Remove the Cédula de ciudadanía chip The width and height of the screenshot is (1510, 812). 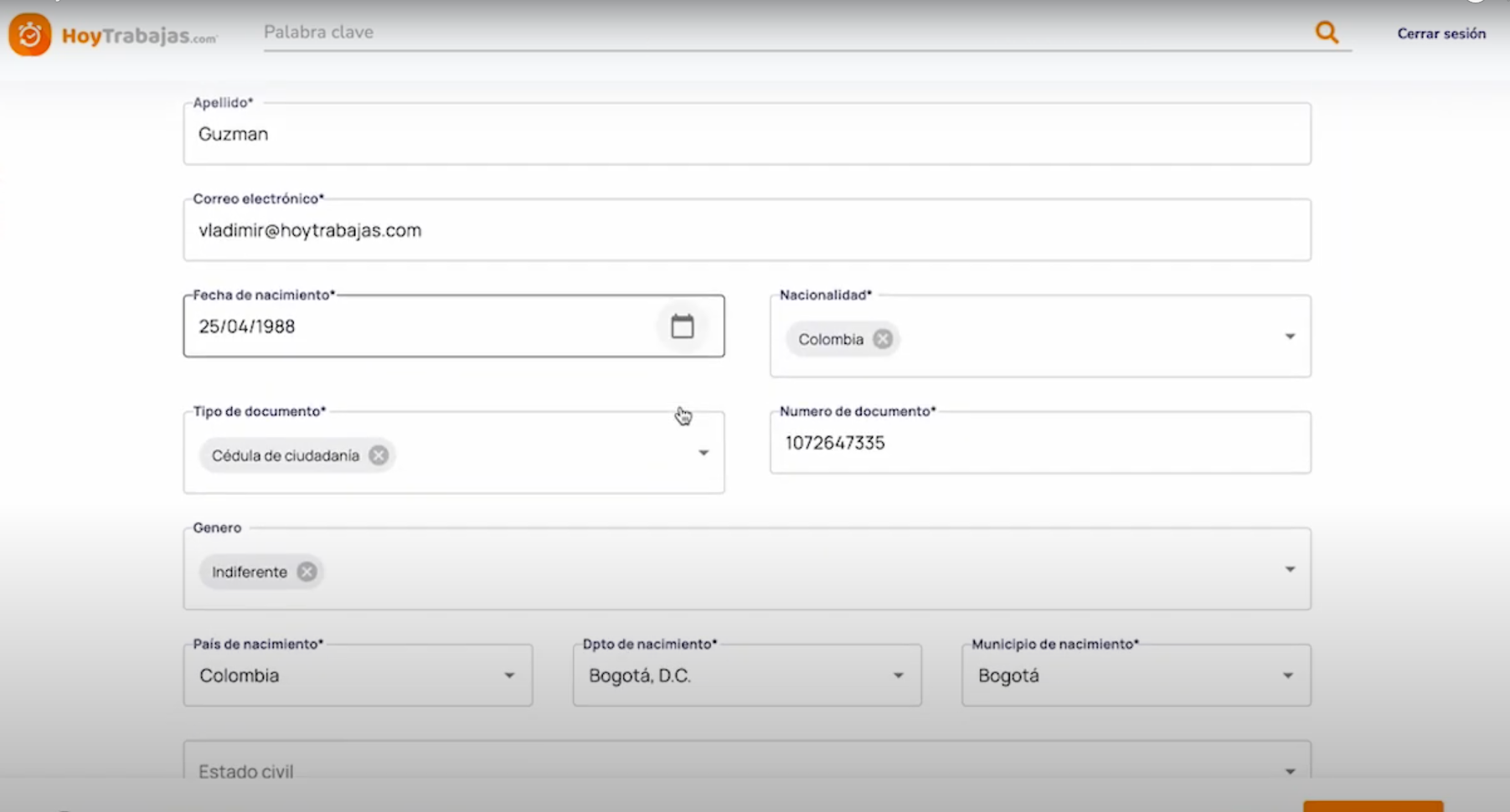[x=379, y=455]
